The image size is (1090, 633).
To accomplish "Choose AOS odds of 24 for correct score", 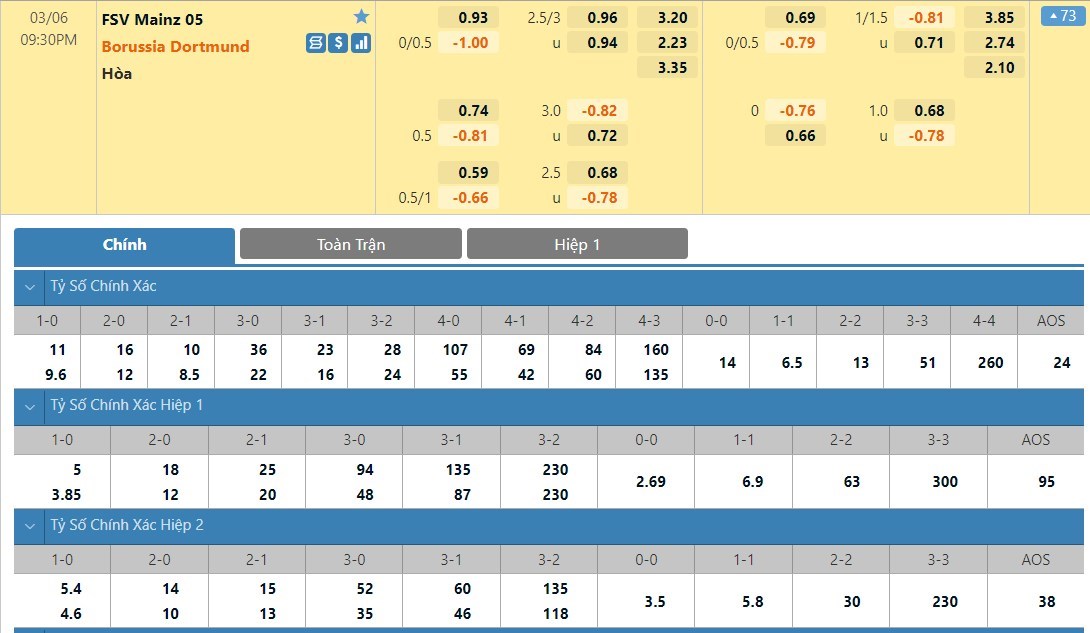I will coord(1061,362).
